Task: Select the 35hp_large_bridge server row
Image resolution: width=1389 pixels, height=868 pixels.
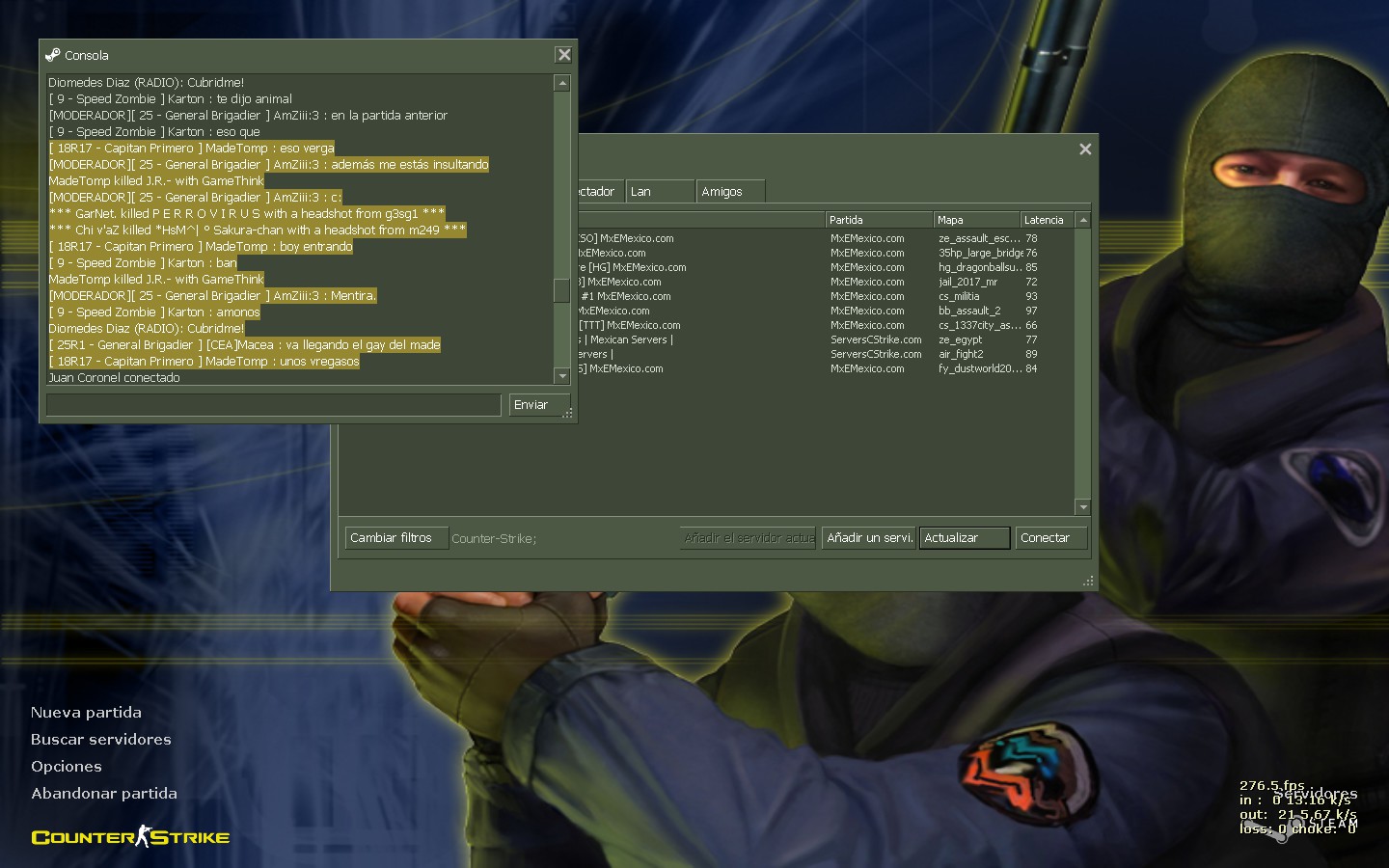Action: pyautogui.click(x=826, y=253)
